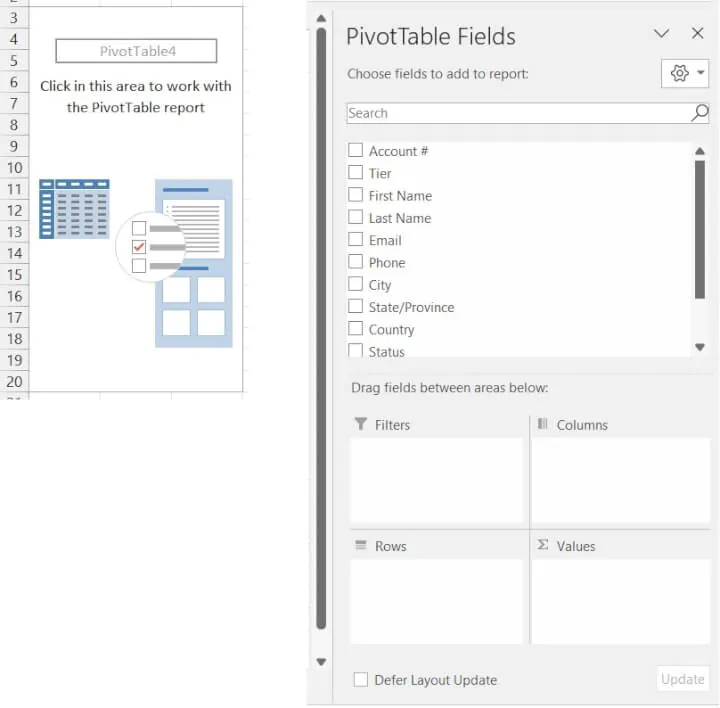Click the field list scroll up arrow
Image resolution: width=720 pixels, height=708 pixels.
tap(700, 151)
